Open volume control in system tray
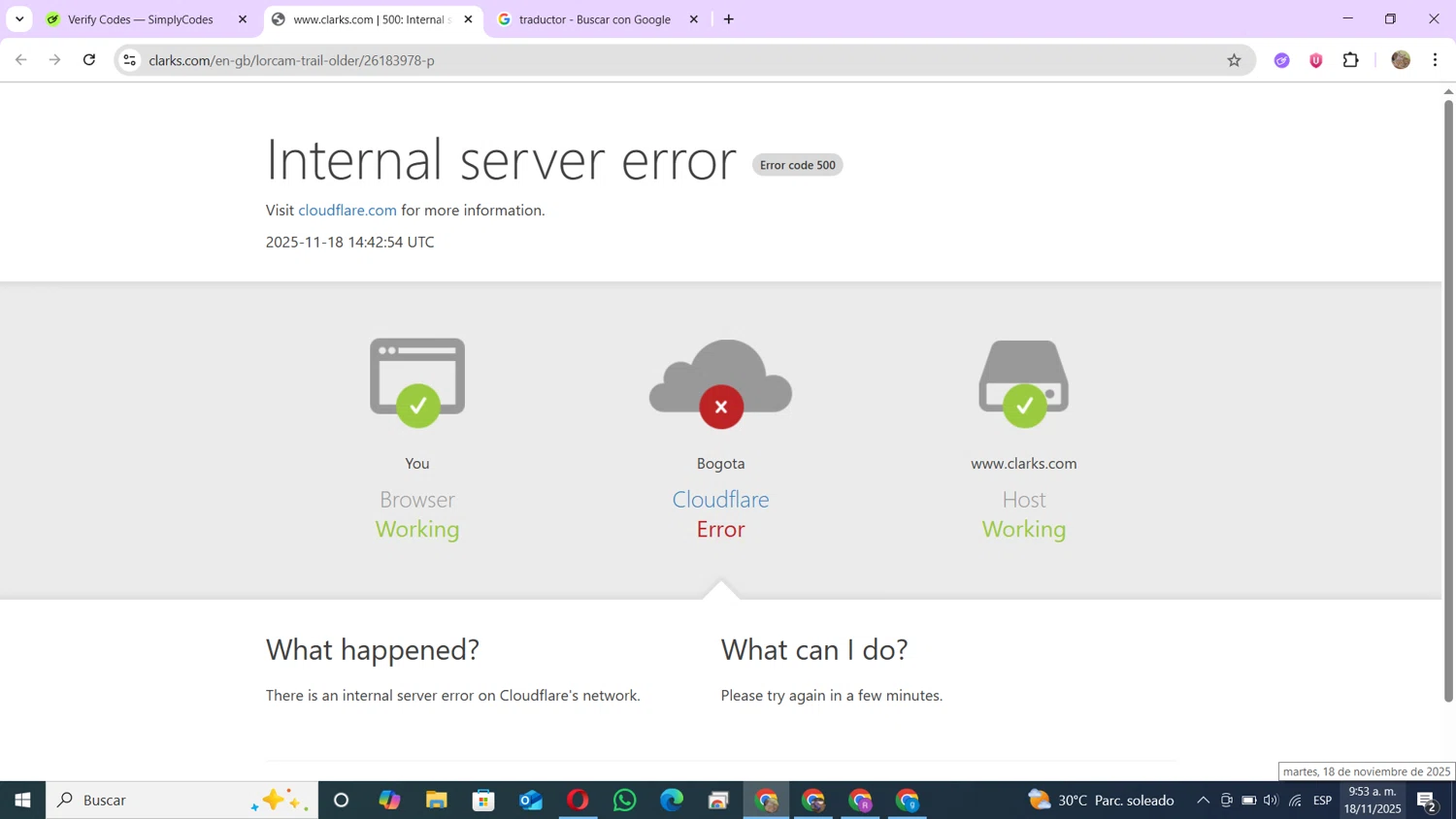Viewport: 1456px width, 819px height. (1271, 801)
